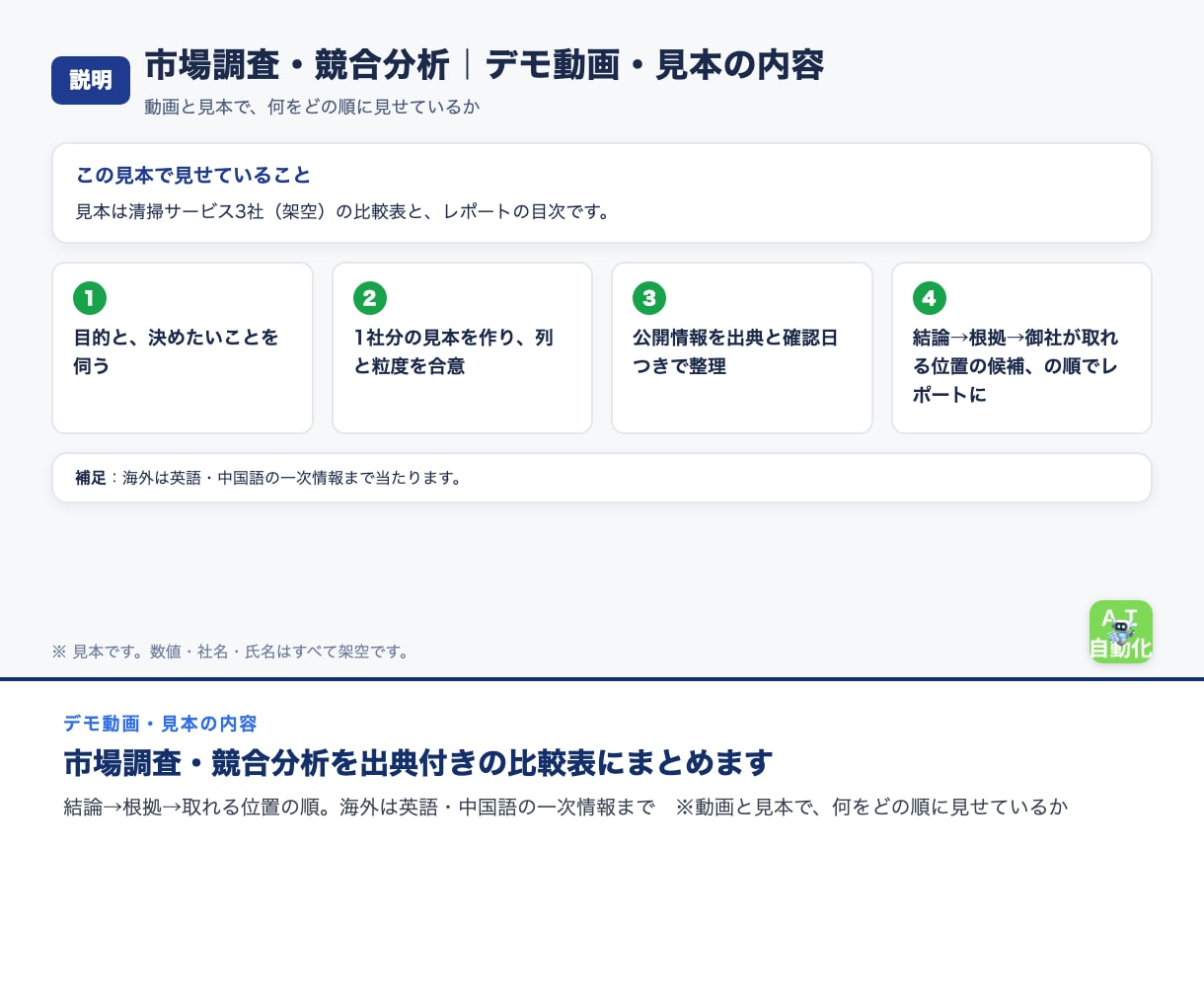Click the green step 1 circle icon
The height and width of the screenshot is (1003, 1204).
(90, 297)
